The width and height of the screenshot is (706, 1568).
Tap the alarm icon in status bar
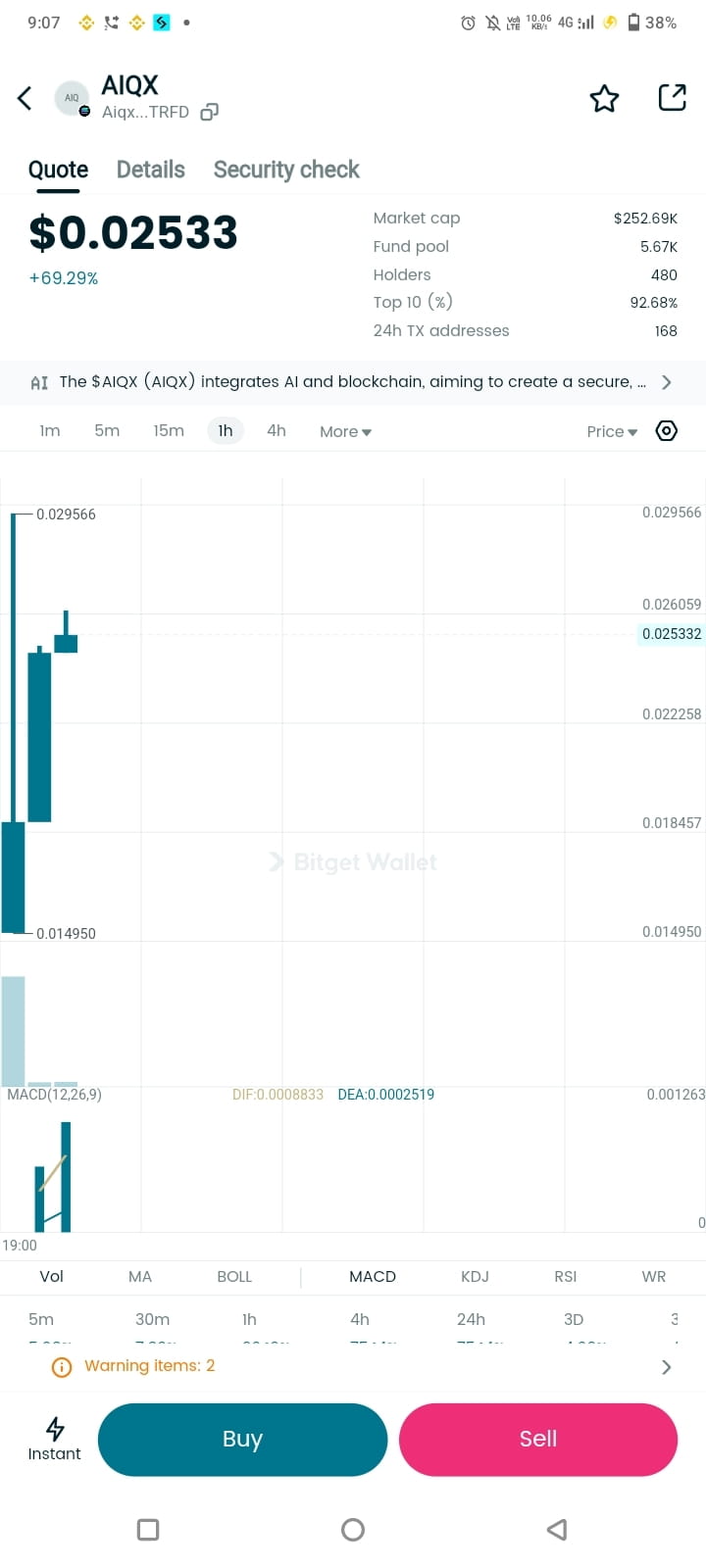[469, 23]
